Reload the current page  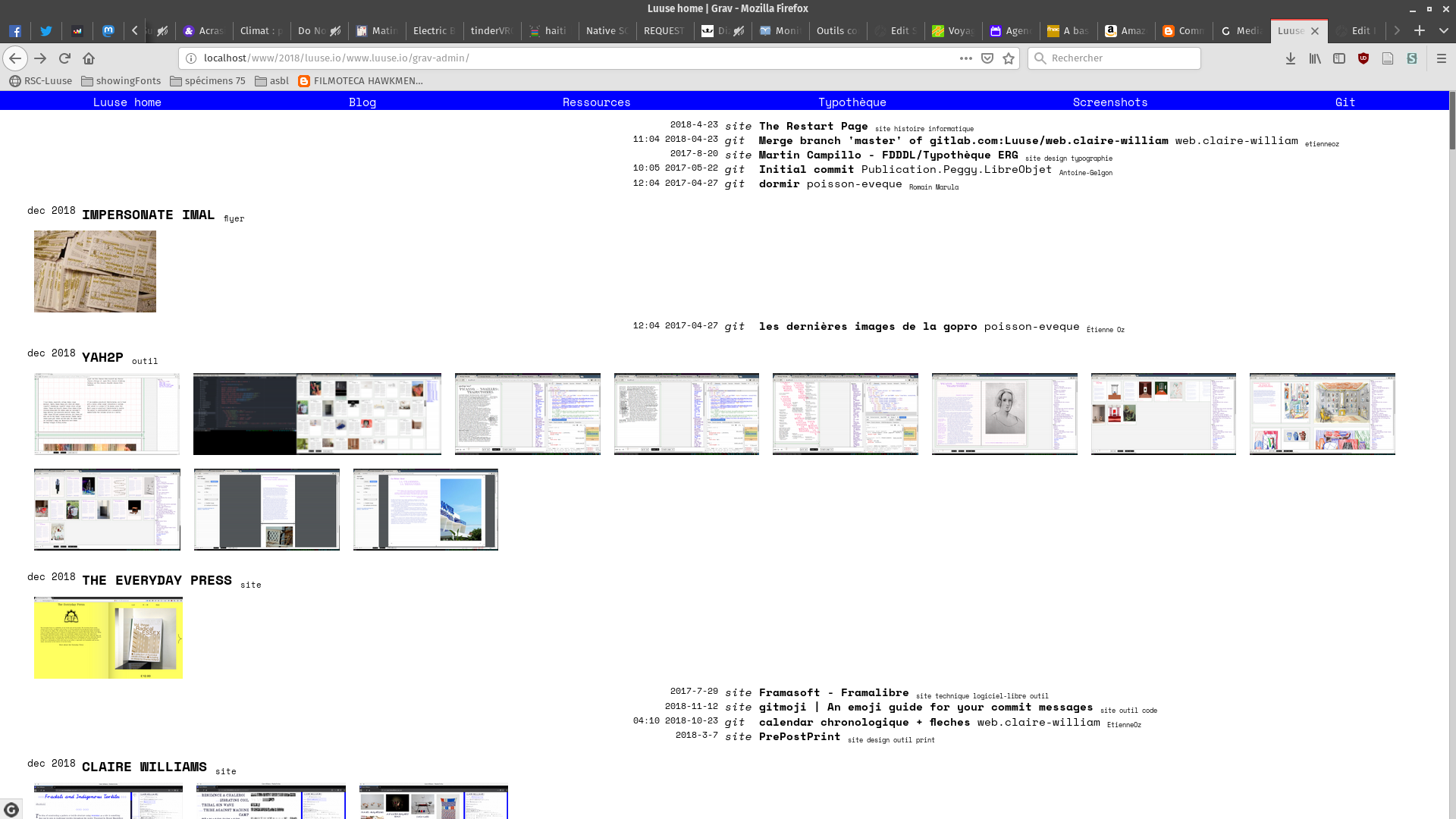pyautogui.click(x=64, y=58)
